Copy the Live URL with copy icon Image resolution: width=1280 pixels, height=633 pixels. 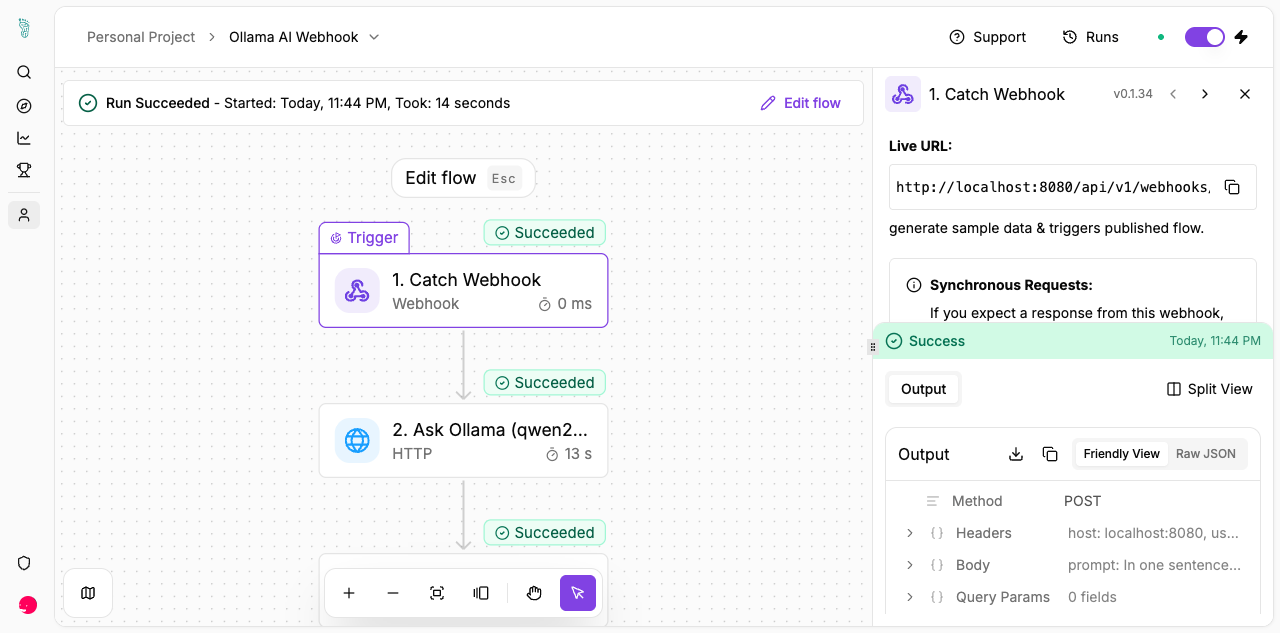(x=1233, y=187)
